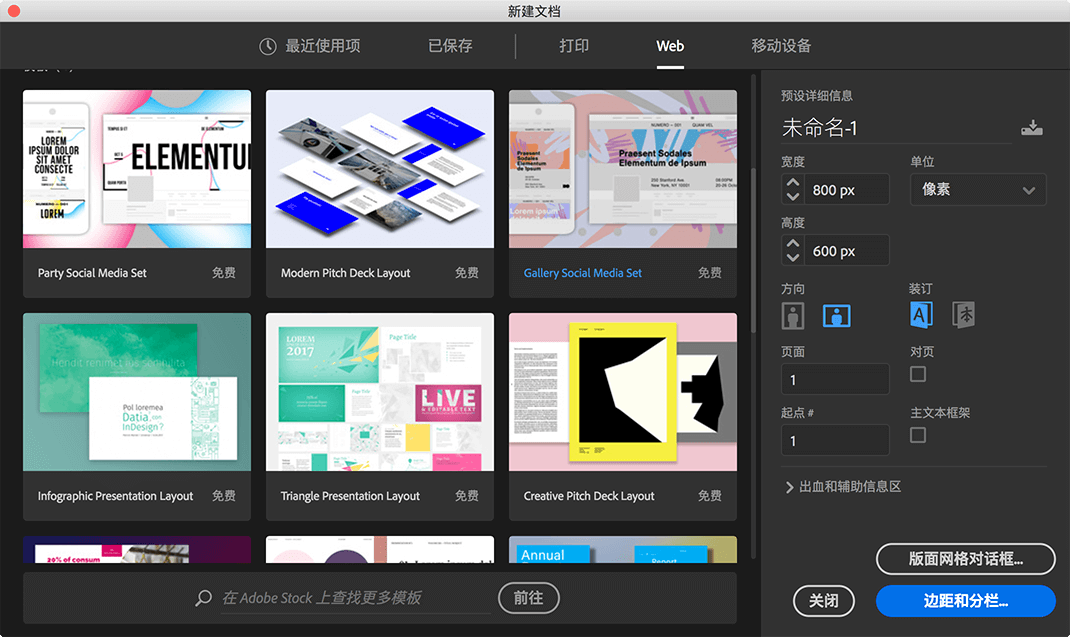This screenshot has width=1070, height=637.
Task: Select the Web tab
Action: (670, 46)
